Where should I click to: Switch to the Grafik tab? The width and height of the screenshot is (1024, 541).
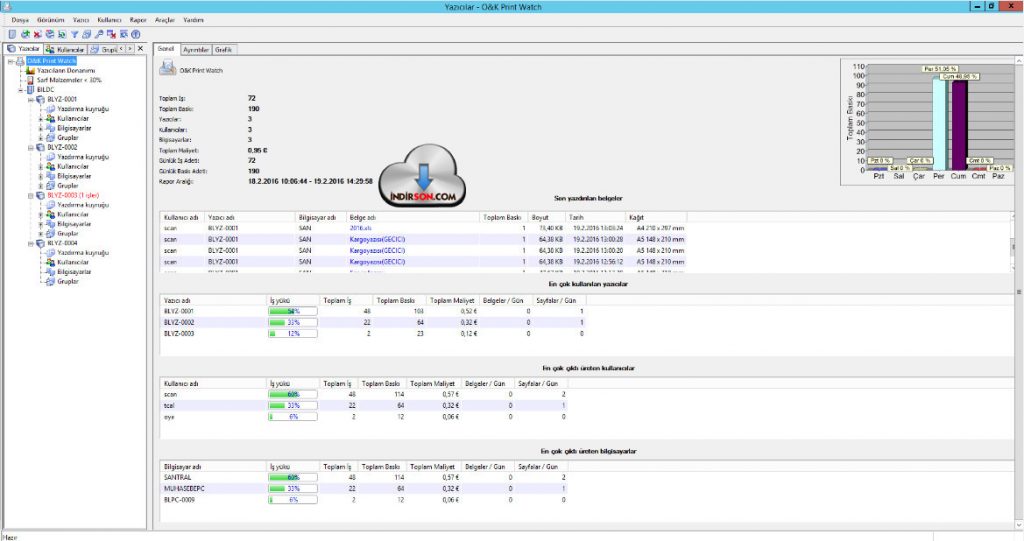click(223, 50)
